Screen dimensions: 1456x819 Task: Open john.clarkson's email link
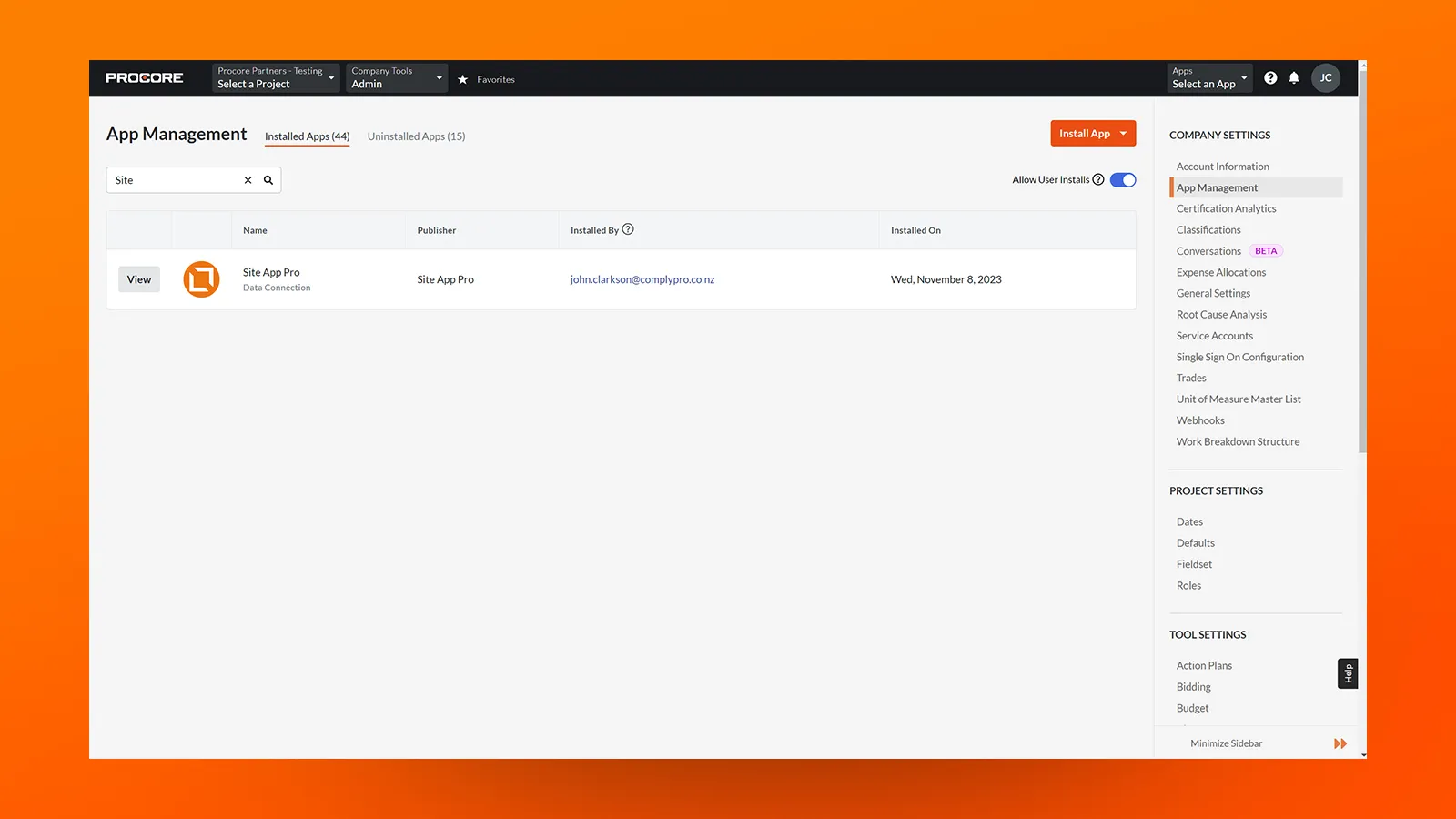[x=642, y=279]
